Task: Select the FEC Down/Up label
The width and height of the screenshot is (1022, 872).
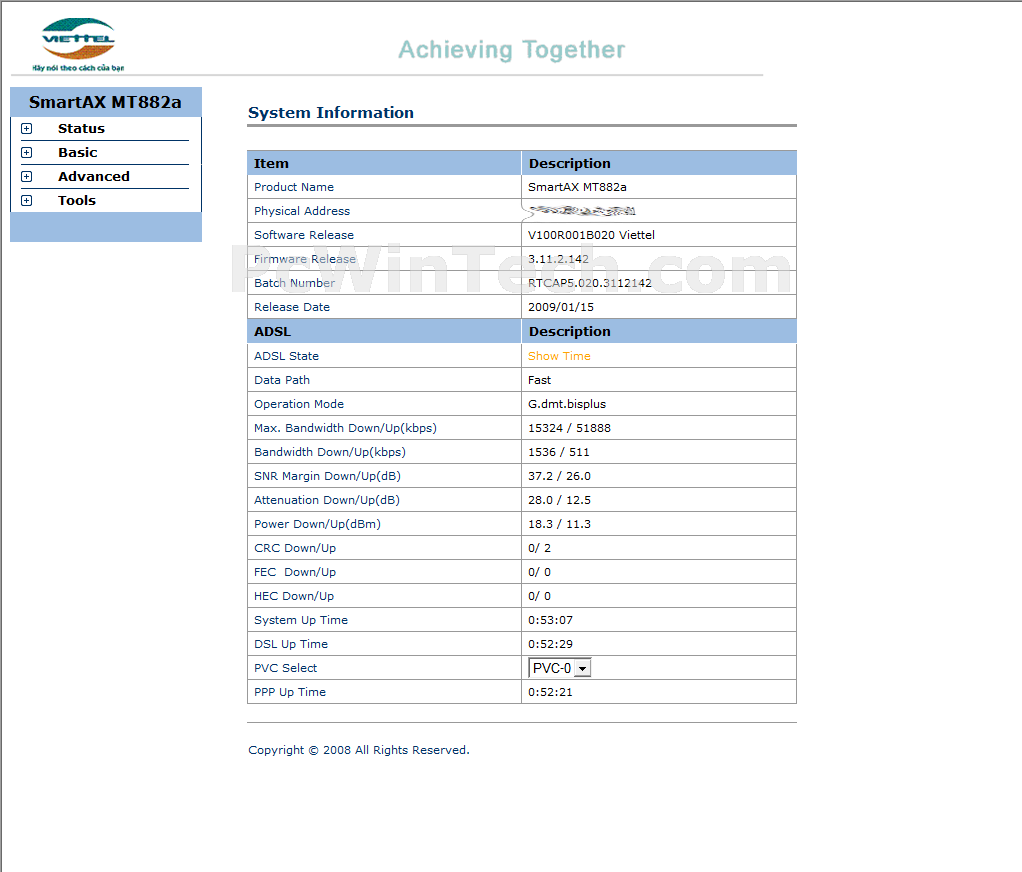Action: [x=295, y=572]
